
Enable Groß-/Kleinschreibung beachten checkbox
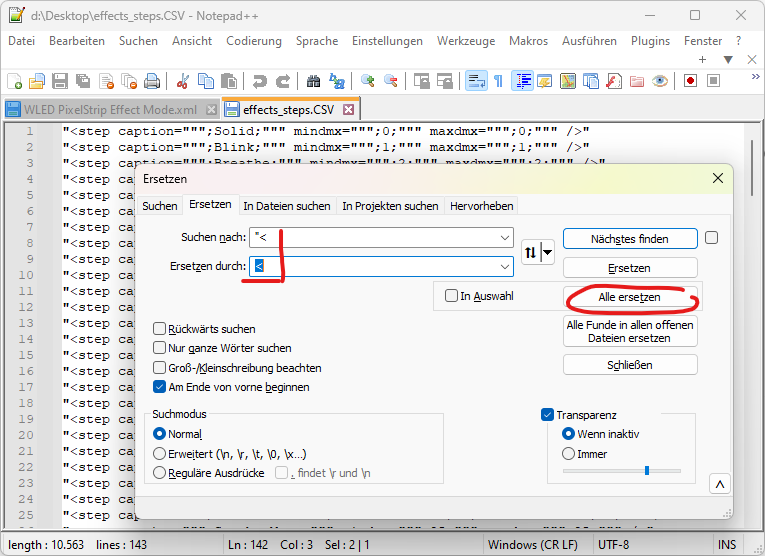[159, 367]
